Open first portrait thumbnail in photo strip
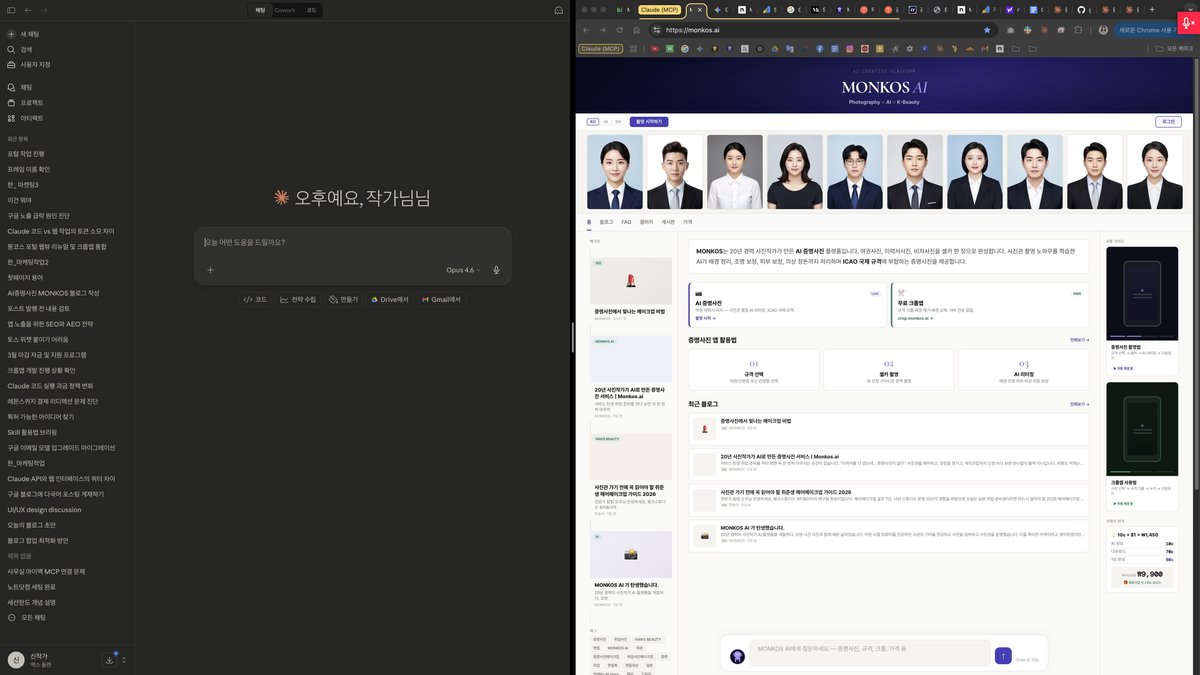Image resolution: width=1200 pixels, height=675 pixels. click(x=615, y=172)
